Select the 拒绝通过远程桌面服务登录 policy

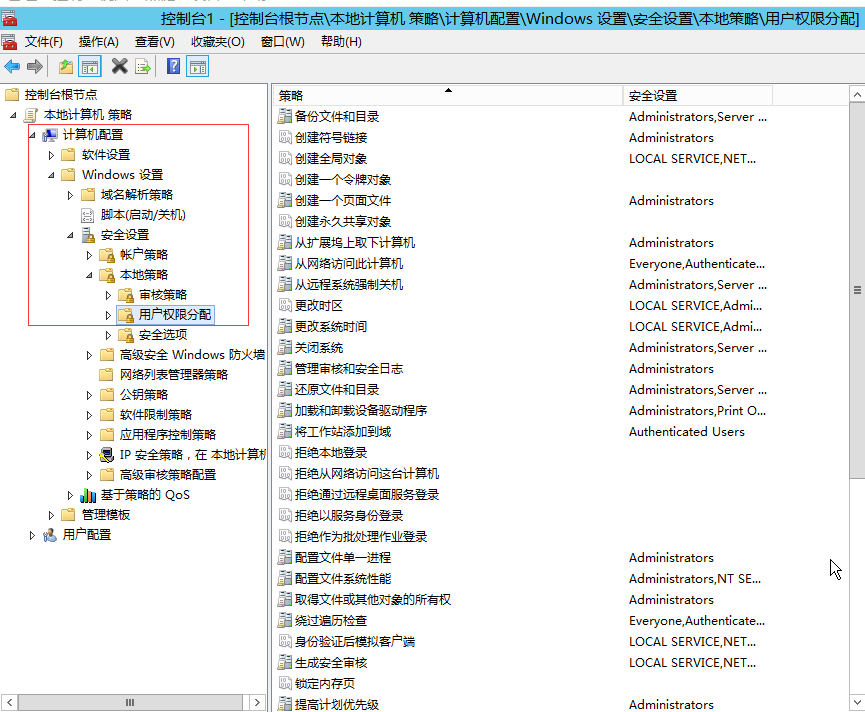pos(367,495)
